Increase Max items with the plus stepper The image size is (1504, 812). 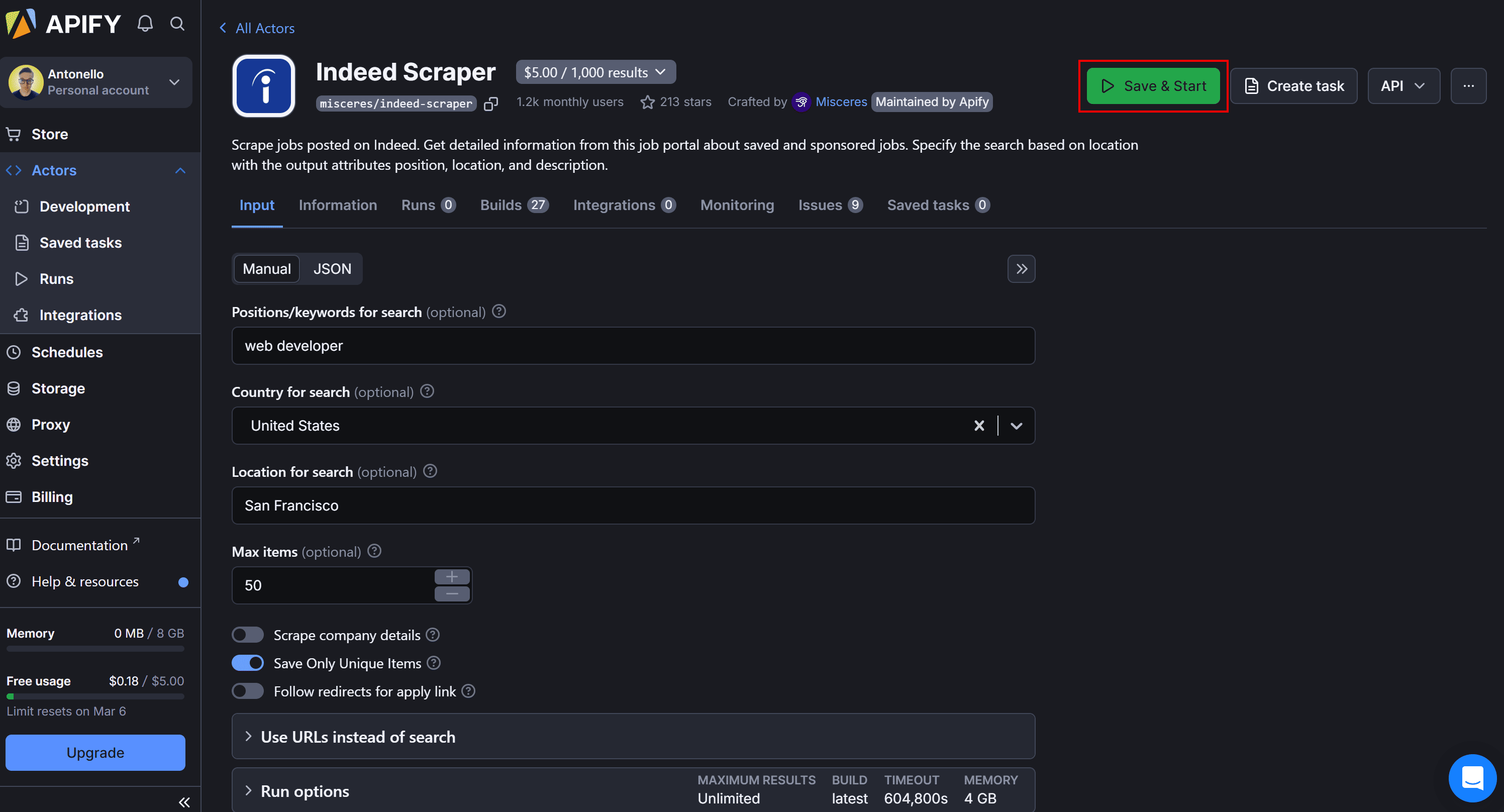tap(451, 576)
